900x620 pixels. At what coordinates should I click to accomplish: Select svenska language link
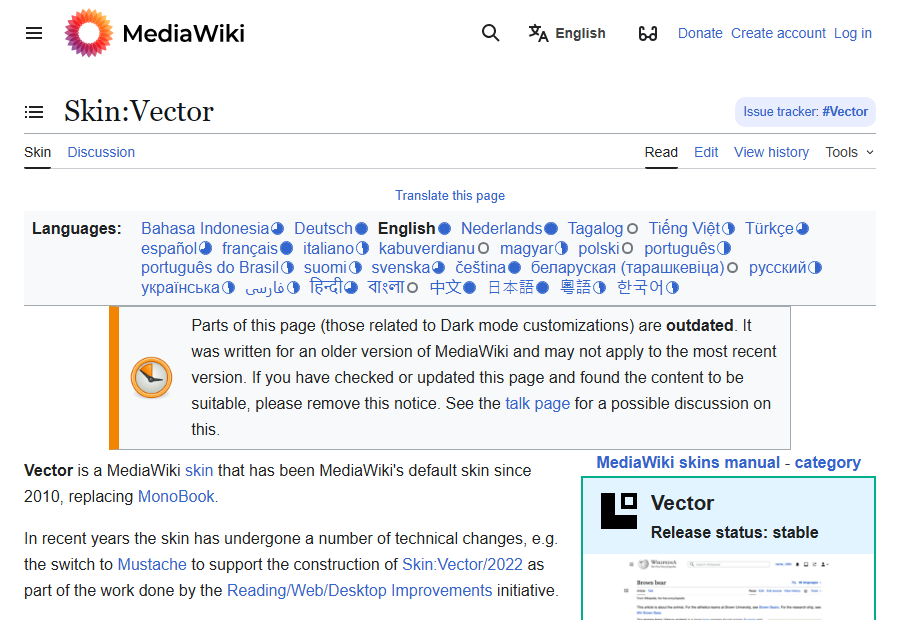[401, 268]
